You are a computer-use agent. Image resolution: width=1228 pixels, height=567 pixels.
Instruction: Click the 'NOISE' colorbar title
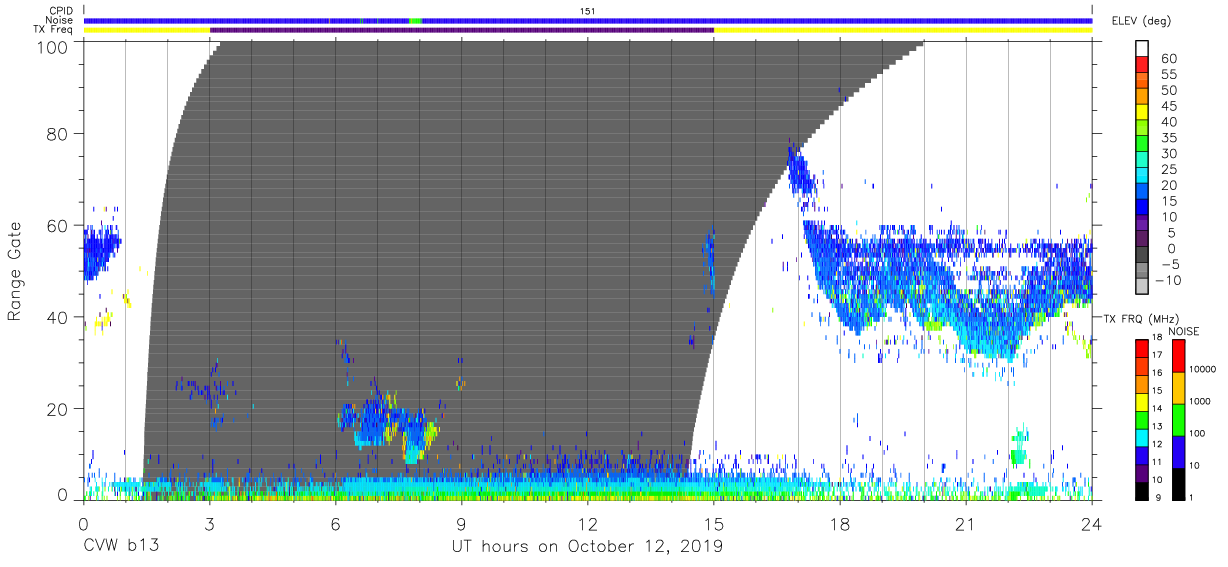(1183, 331)
